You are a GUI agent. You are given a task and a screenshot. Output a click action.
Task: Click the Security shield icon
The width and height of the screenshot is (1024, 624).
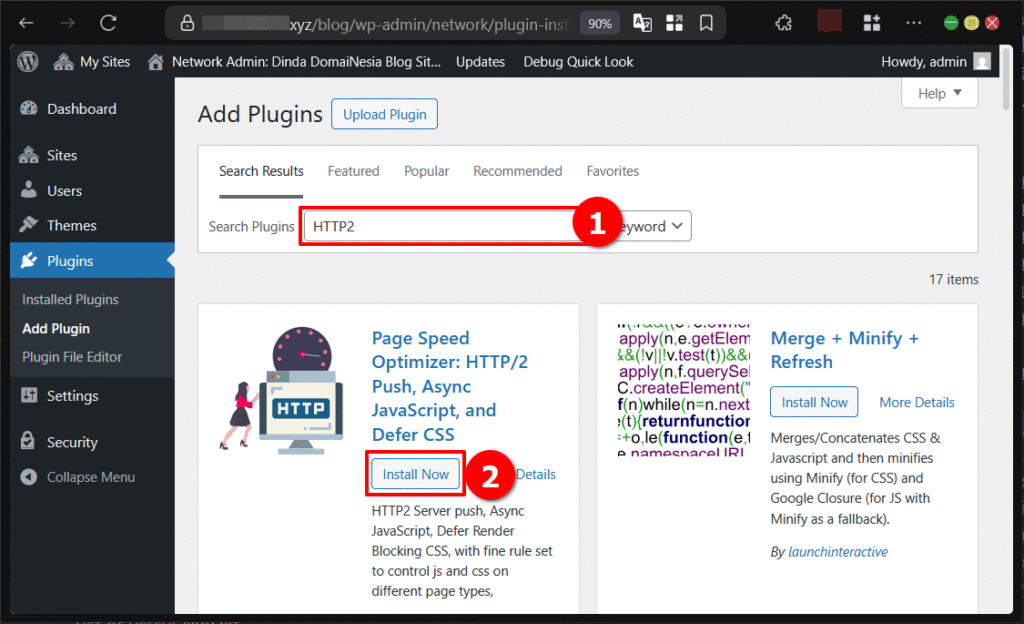pos(29,441)
